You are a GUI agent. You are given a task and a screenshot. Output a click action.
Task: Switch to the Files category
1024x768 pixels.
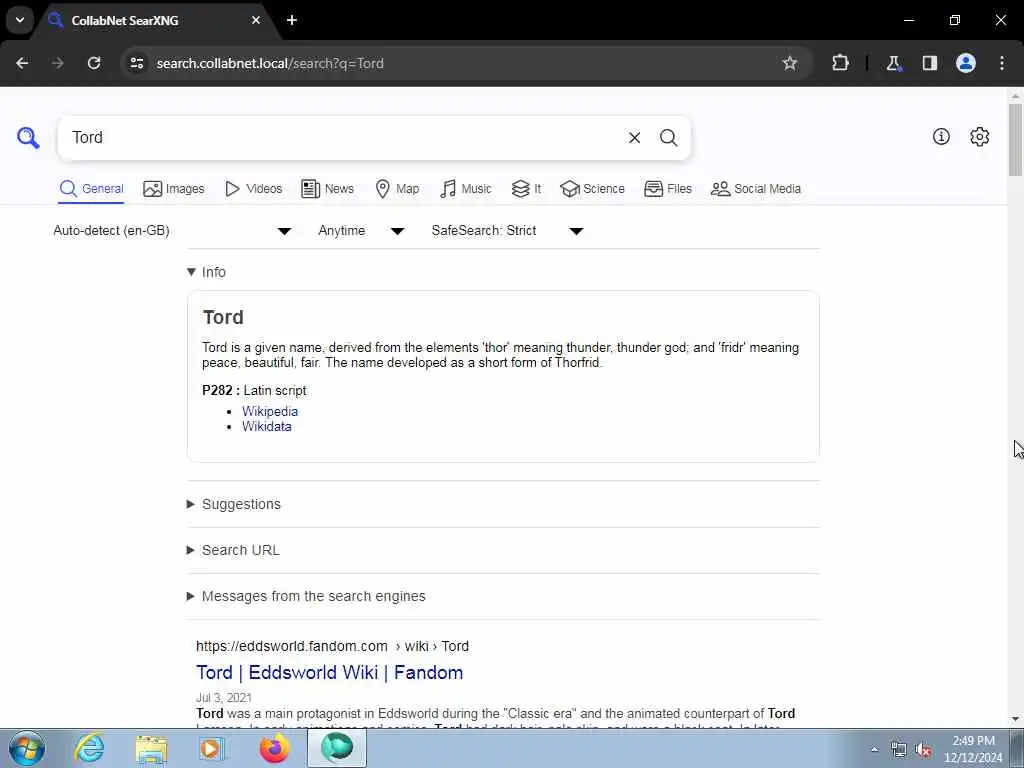667,189
